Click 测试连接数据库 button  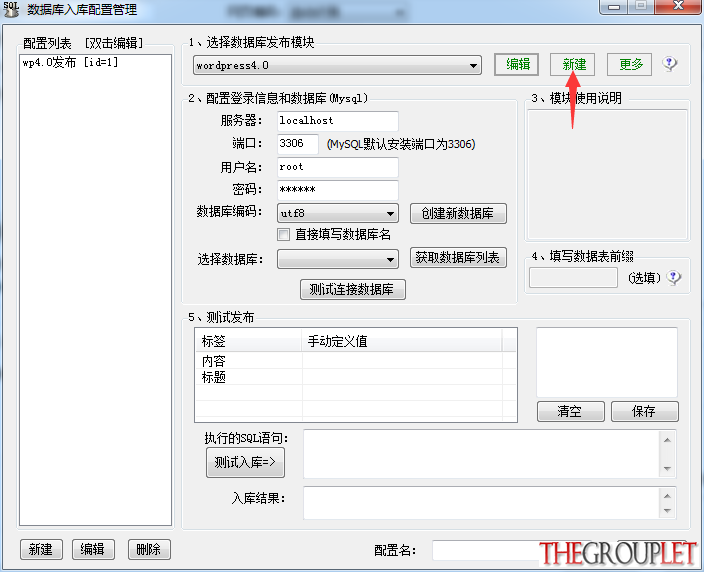tap(353, 290)
